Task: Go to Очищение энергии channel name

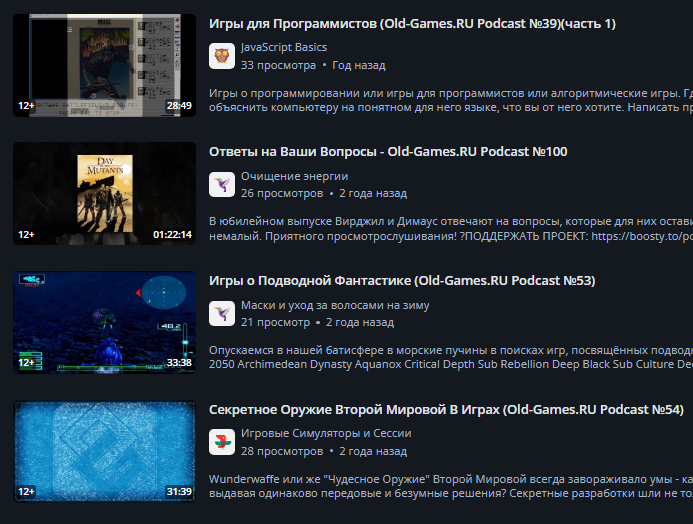Action: pyautogui.click(x=294, y=176)
